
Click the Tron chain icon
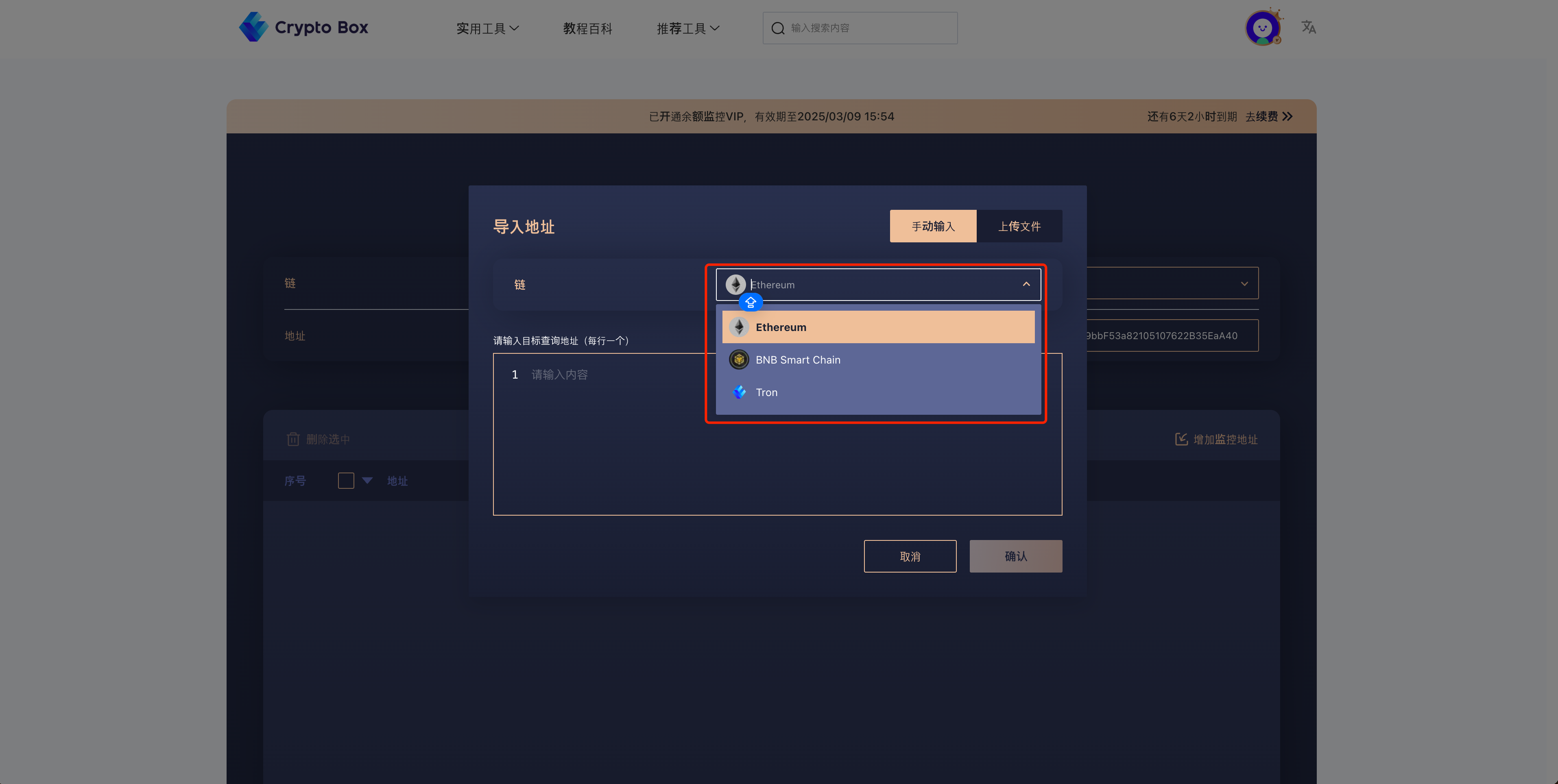(x=739, y=392)
